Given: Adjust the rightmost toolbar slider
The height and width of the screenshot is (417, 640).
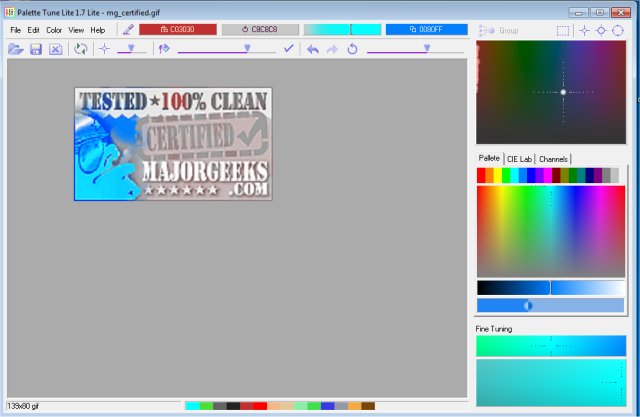Looking at the screenshot, I should point(415,49).
